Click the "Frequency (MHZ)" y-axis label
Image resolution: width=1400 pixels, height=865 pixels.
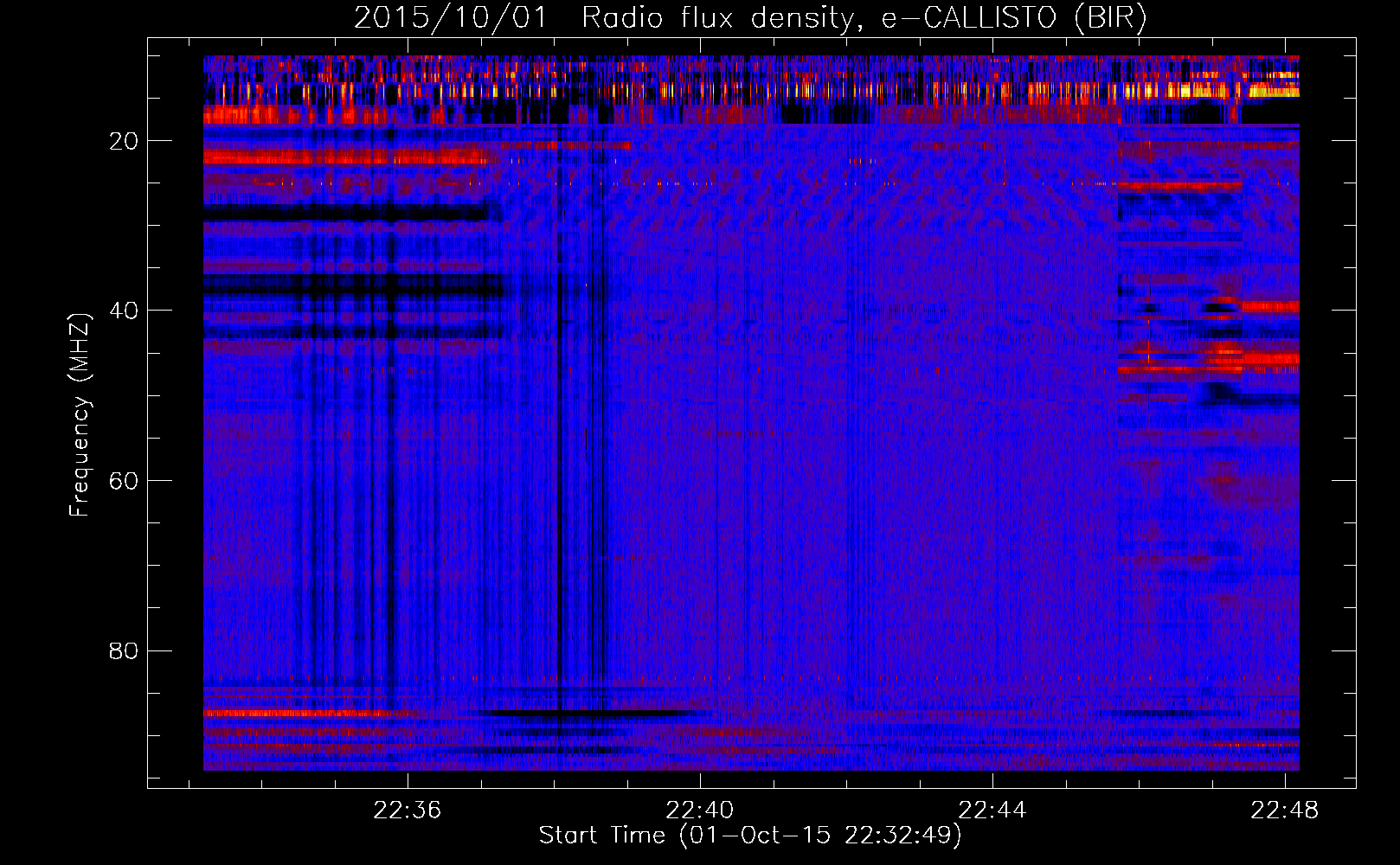click(x=80, y=414)
